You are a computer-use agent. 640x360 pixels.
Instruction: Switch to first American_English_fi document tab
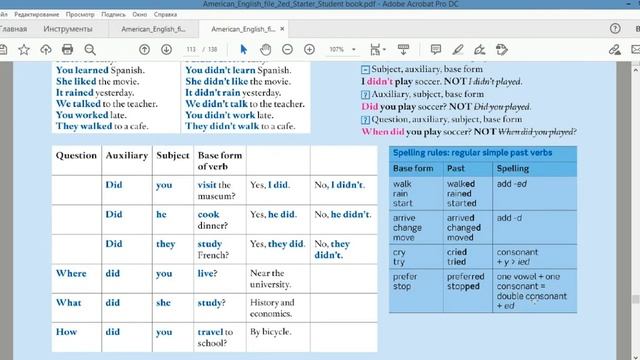pyautogui.click(x=153, y=29)
